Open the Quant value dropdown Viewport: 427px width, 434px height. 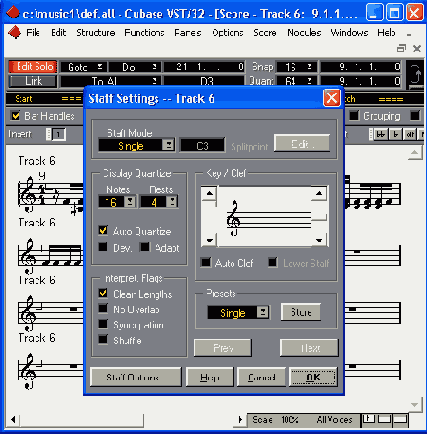point(296,81)
